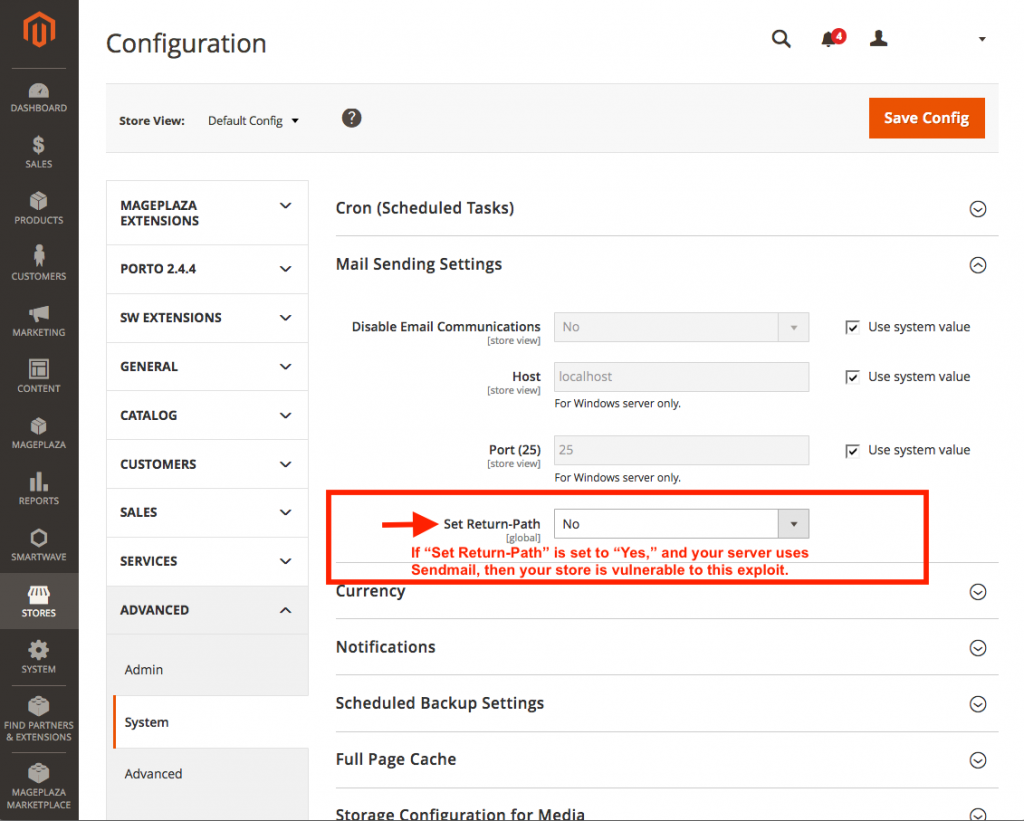
Task: Open the admin search magnifier icon
Action: [781, 38]
